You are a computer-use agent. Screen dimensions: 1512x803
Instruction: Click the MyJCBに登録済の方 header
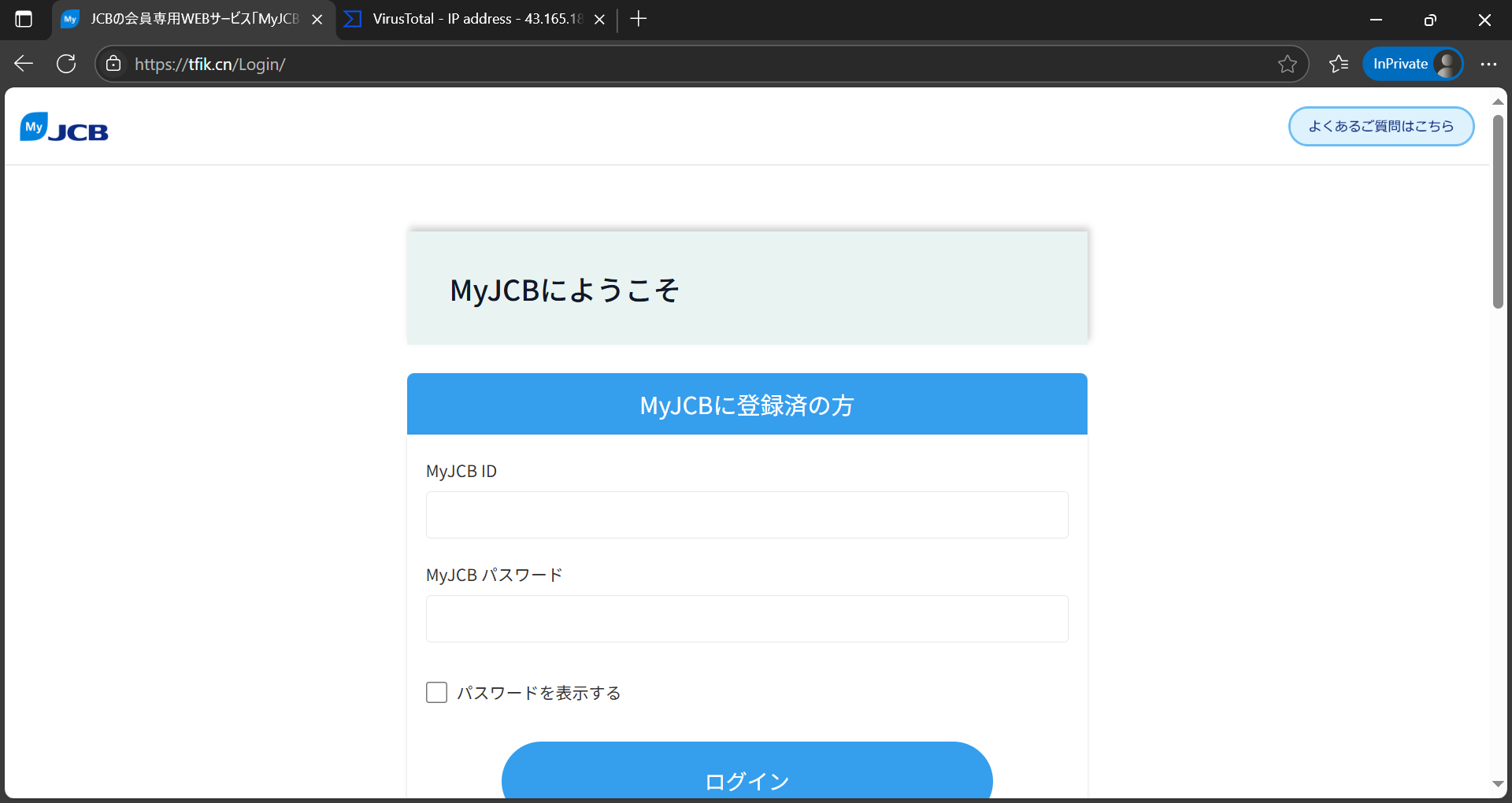point(747,405)
